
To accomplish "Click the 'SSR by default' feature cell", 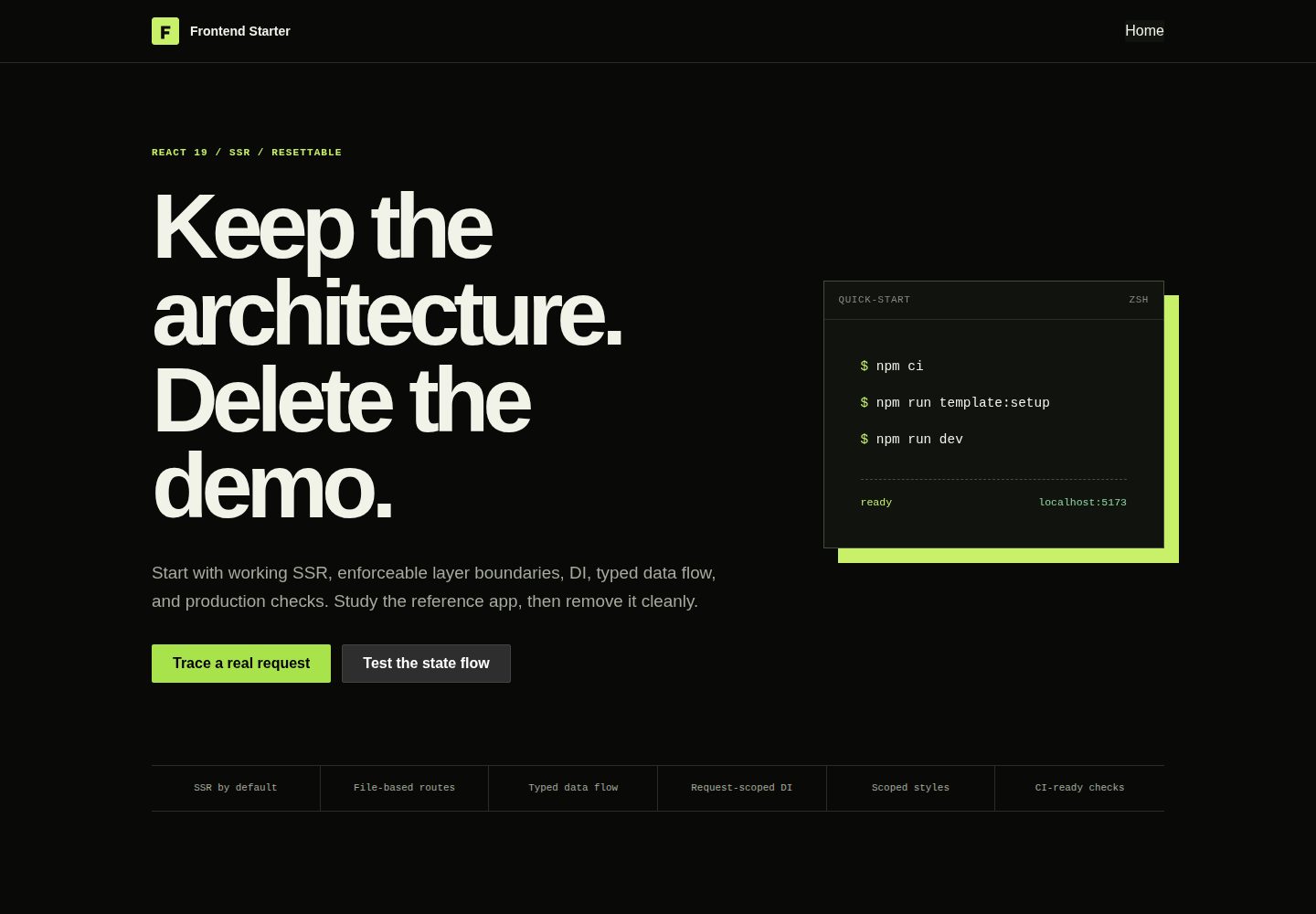I will 236,788.
